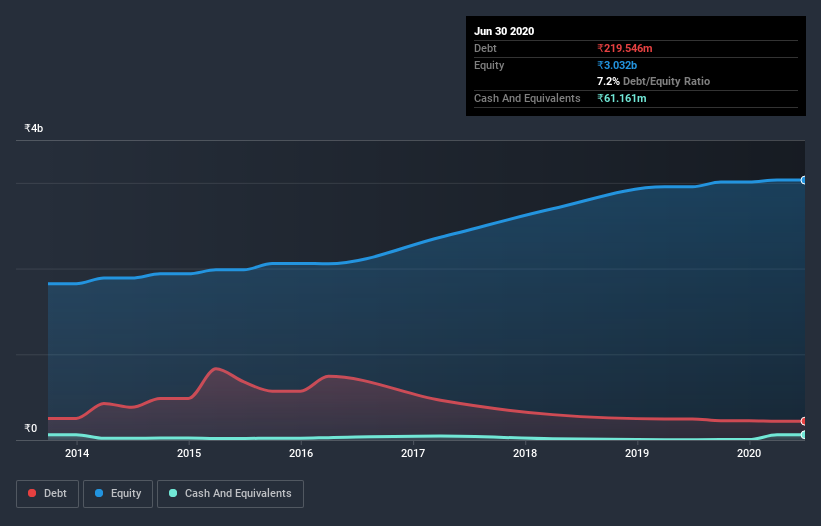
Task: Click the ₹219.546m debt value
Action: (625, 49)
